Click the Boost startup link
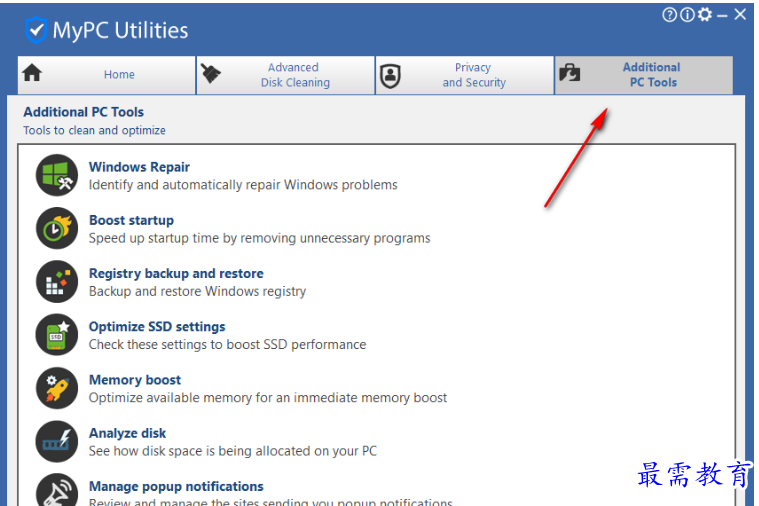Image resolution: width=759 pixels, height=506 pixels. pos(131,220)
